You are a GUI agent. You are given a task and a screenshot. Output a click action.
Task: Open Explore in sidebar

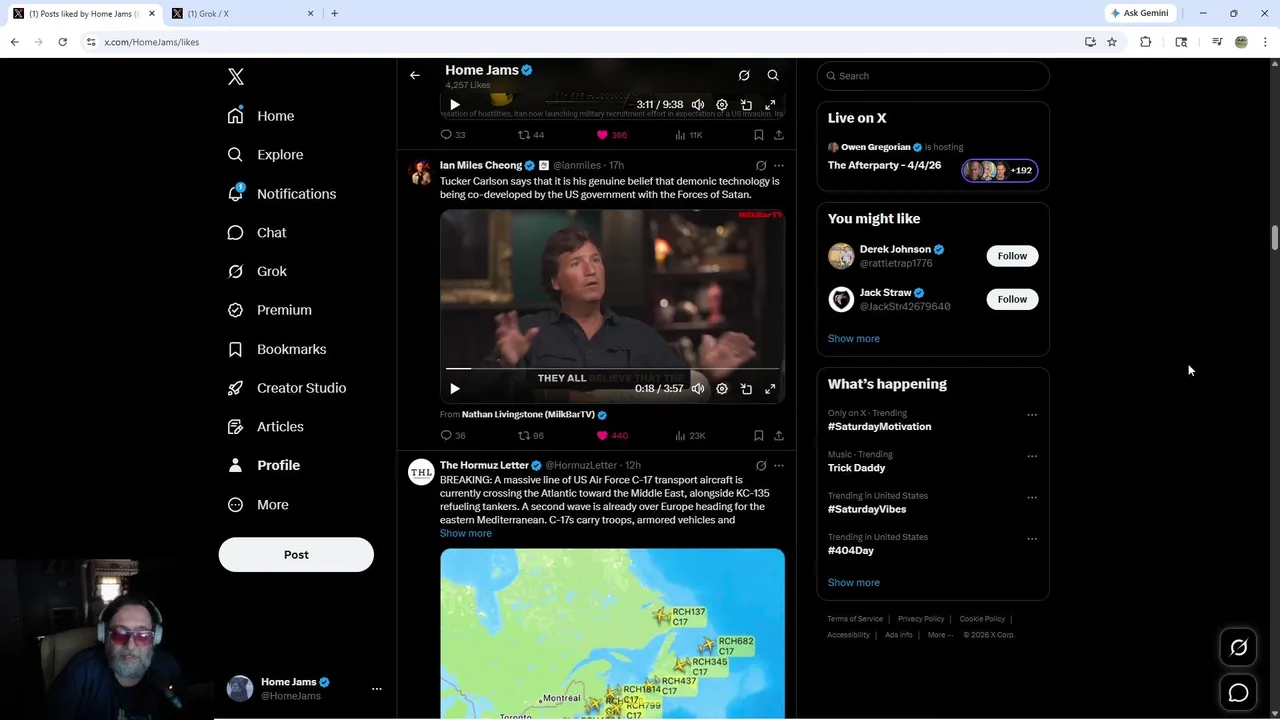pyautogui.click(x=265, y=155)
